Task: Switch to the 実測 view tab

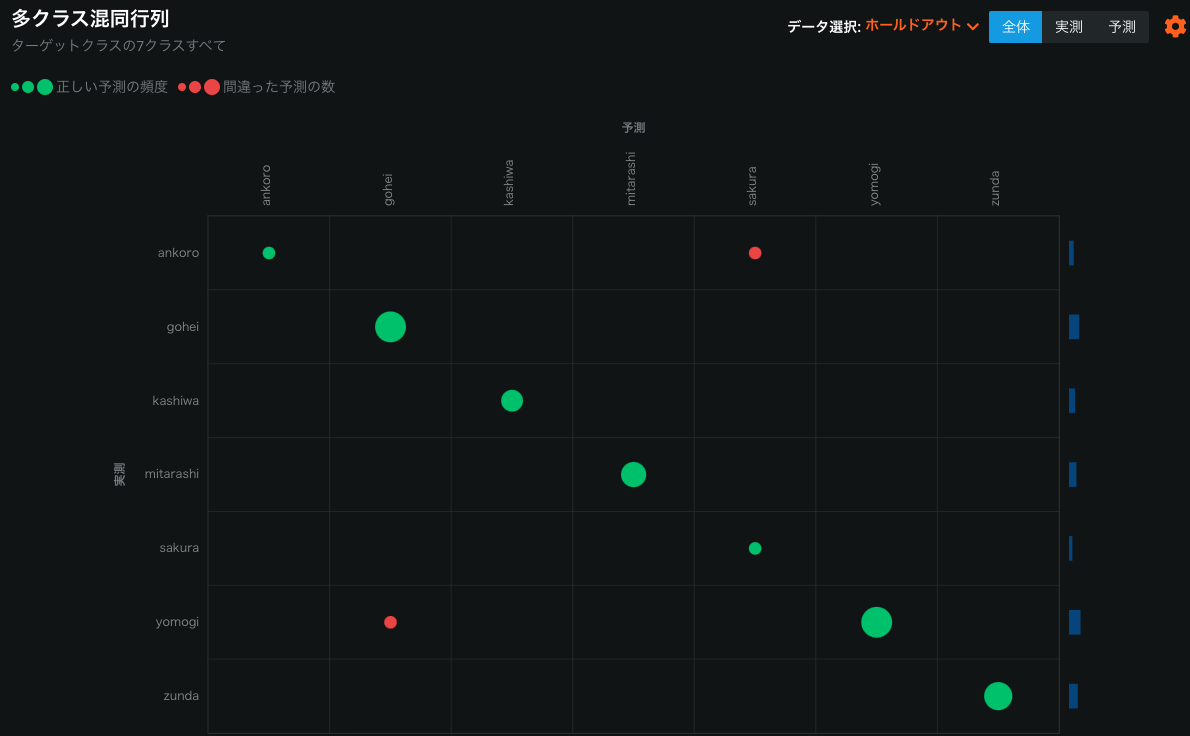Action: pos(1068,27)
